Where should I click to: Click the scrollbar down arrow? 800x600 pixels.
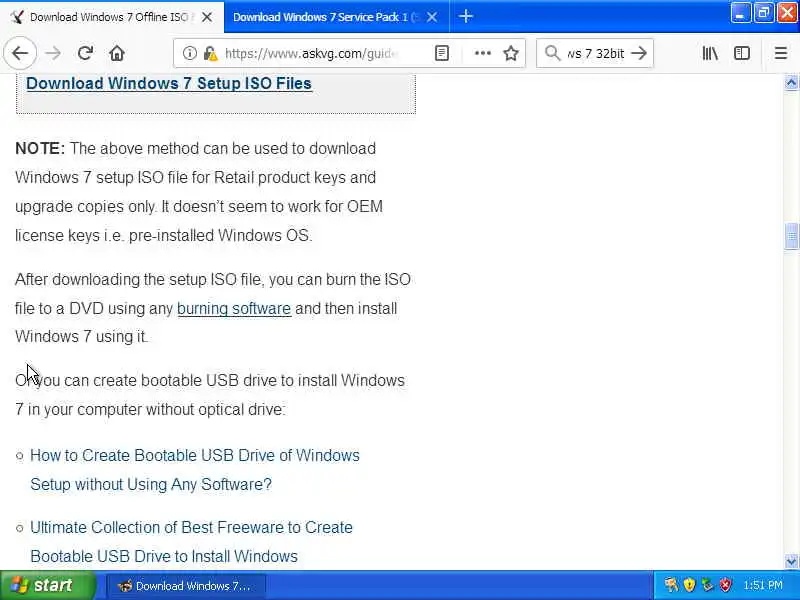(x=791, y=562)
